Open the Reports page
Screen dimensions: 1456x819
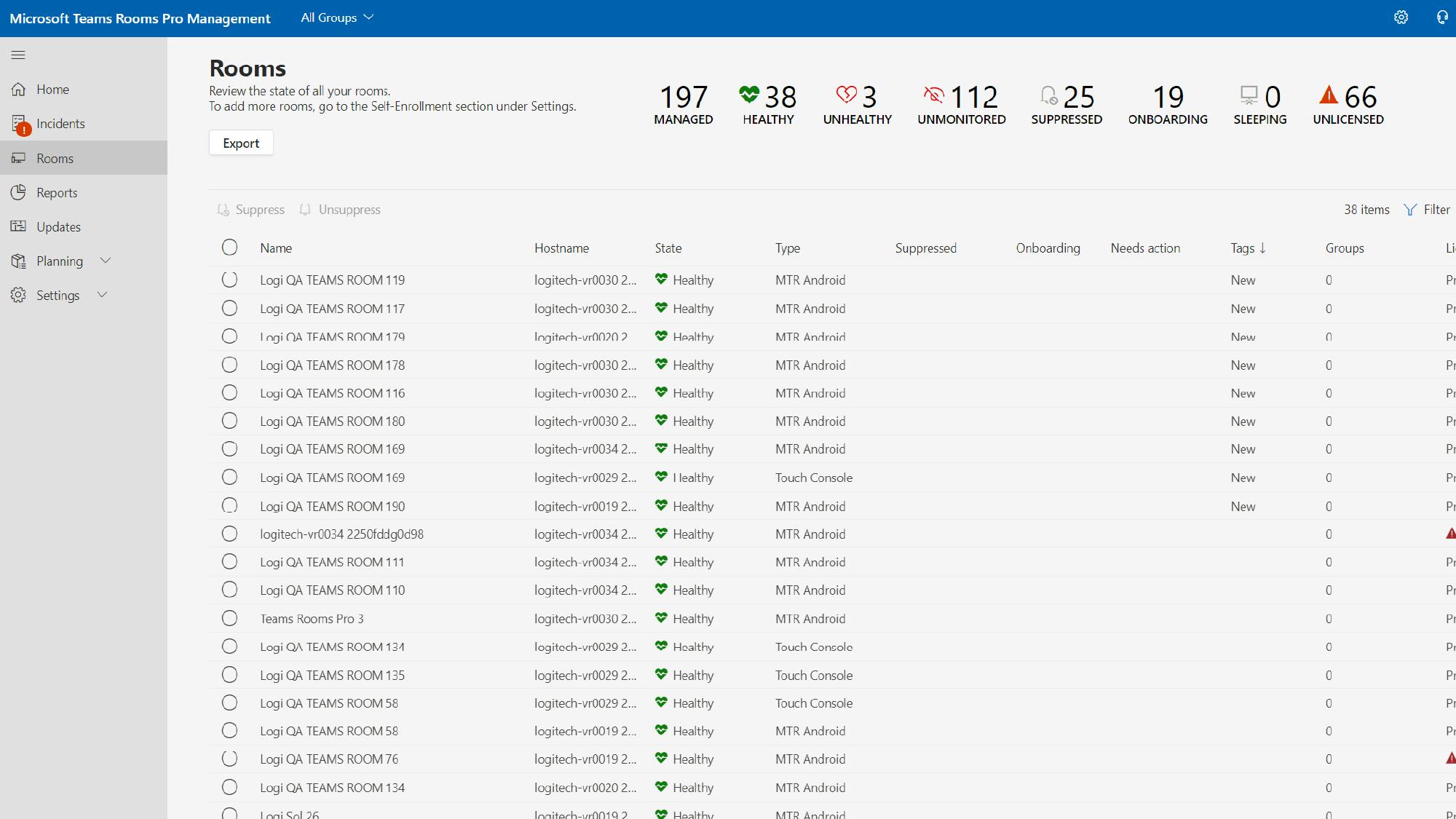click(57, 193)
